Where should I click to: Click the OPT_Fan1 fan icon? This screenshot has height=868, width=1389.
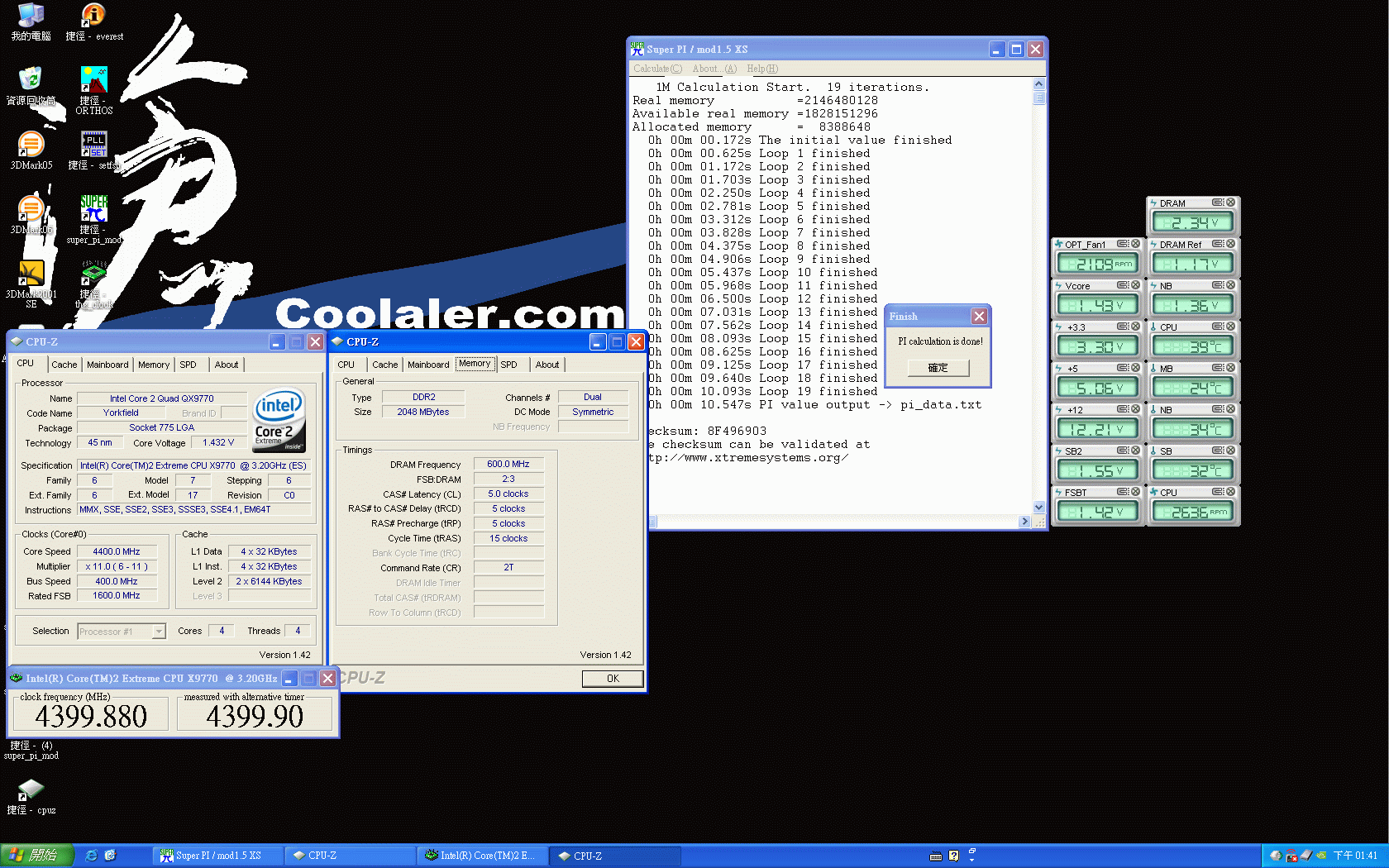pos(1058,244)
